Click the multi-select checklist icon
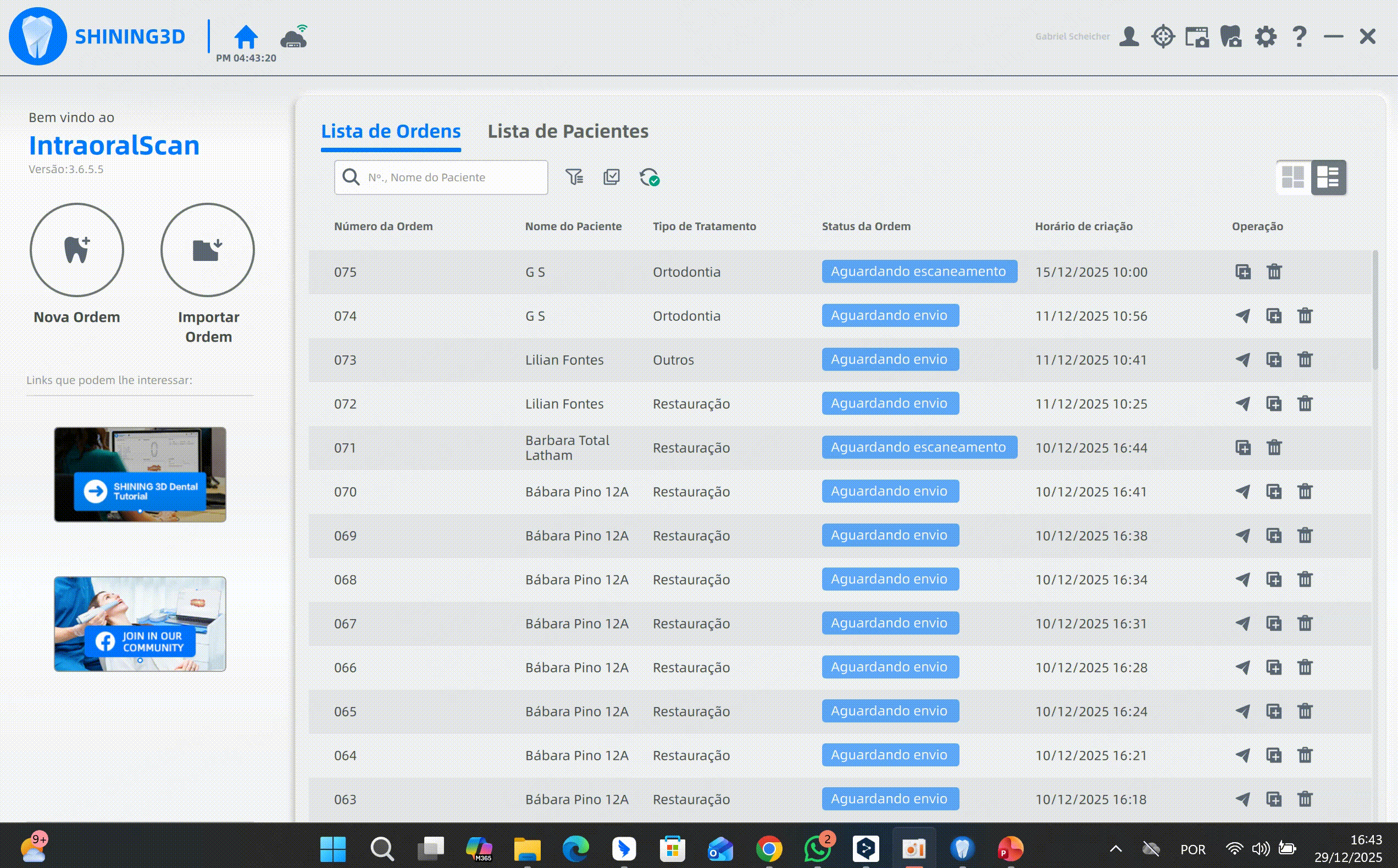1398x868 pixels. click(612, 177)
